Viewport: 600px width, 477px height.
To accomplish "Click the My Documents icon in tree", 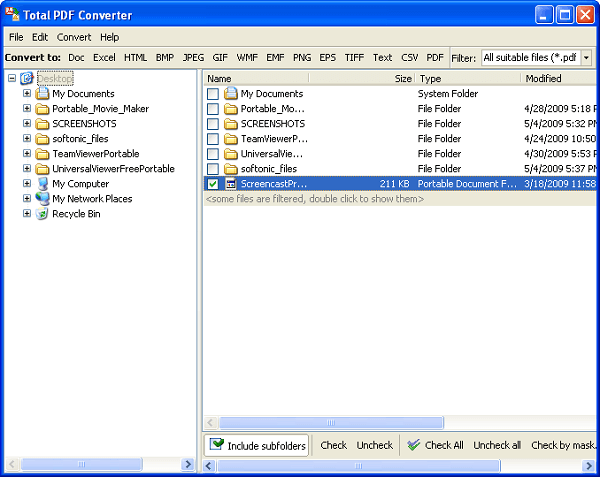I will pos(42,93).
